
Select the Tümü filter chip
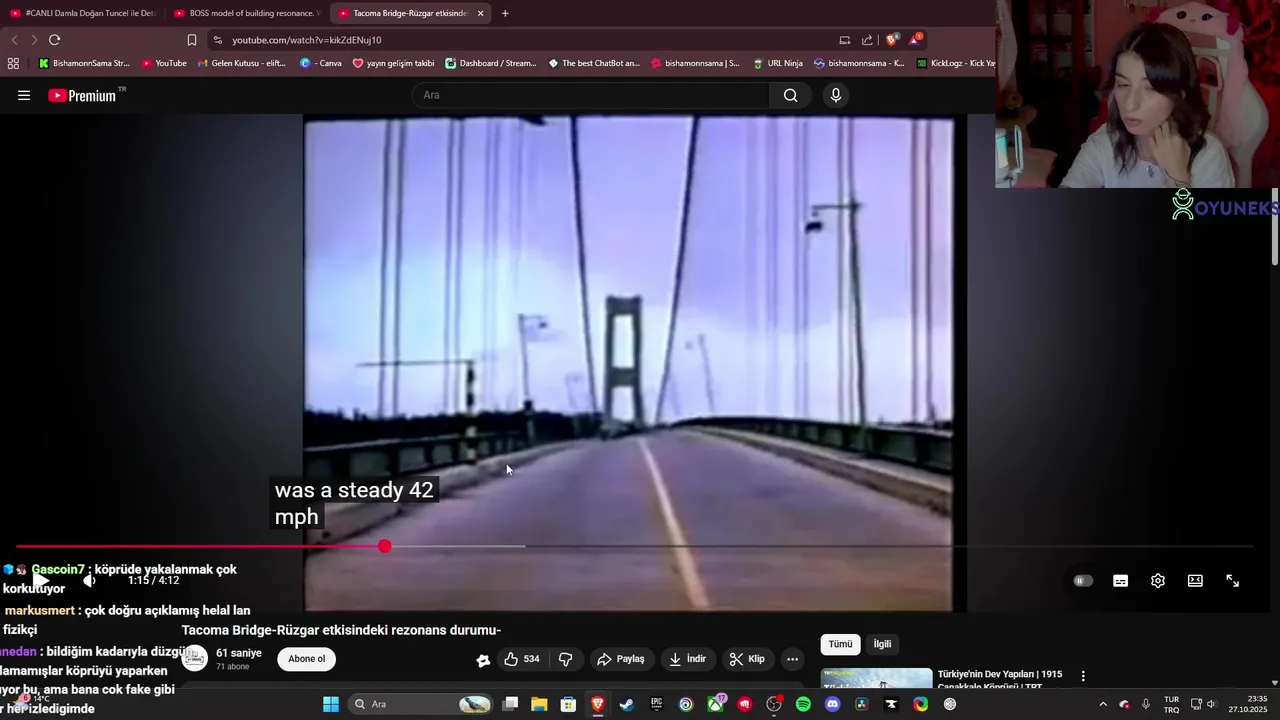pos(840,644)
